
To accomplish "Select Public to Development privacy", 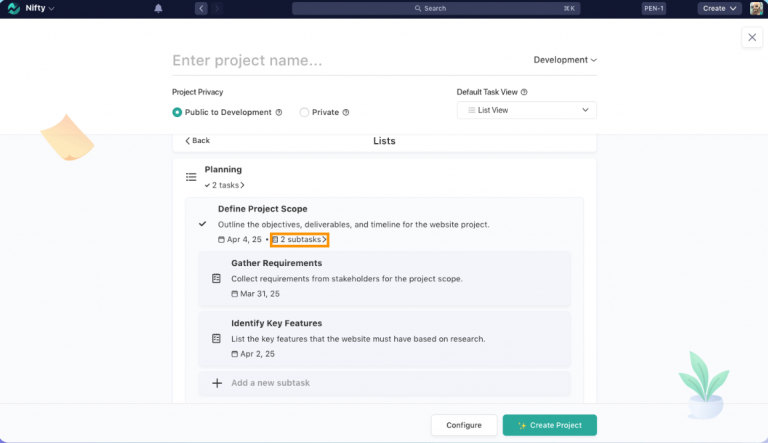I will pyautogui.click(x=177, y=112).
